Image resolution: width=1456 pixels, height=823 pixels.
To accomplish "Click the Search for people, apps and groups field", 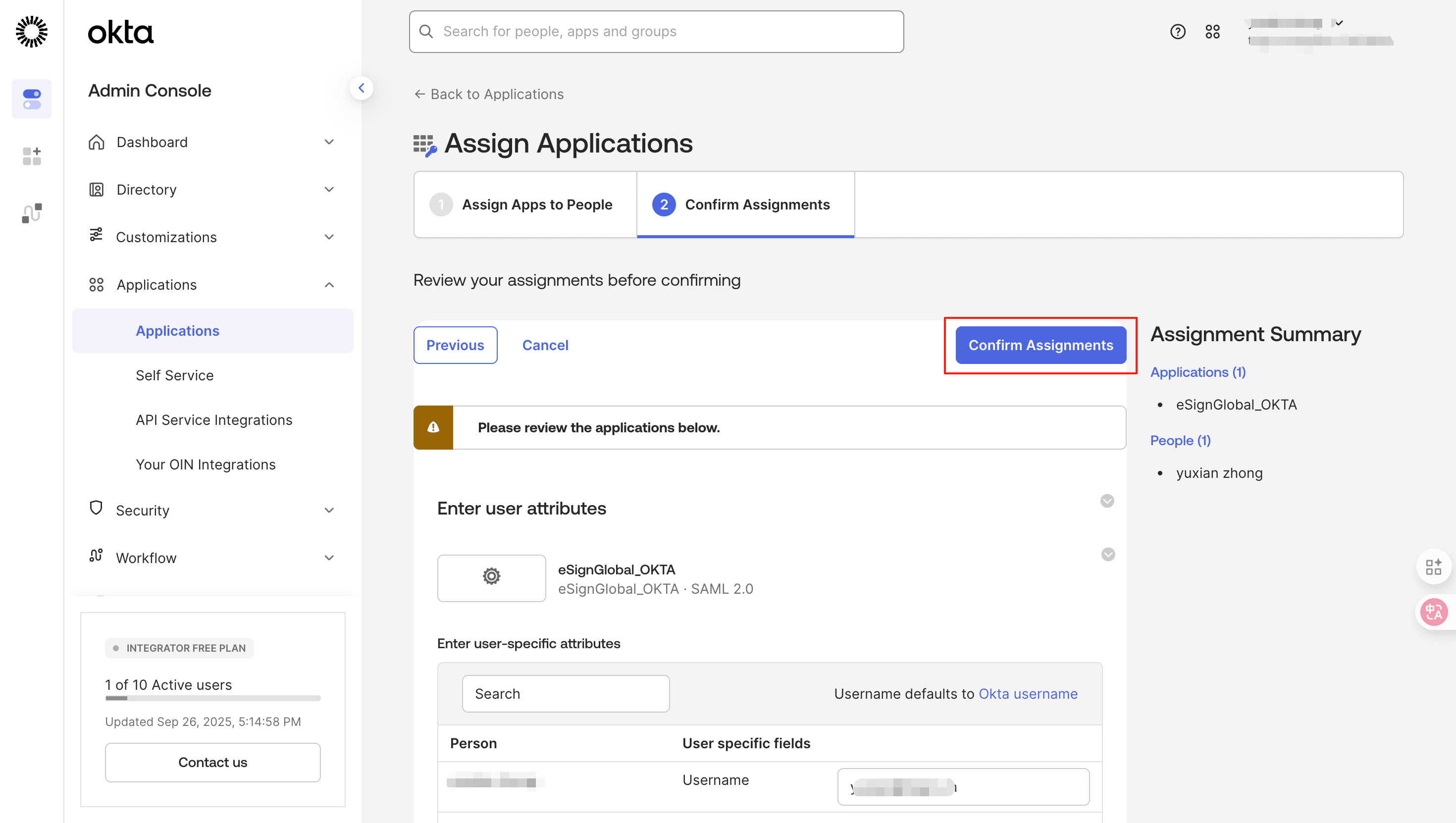I will 656,32.
